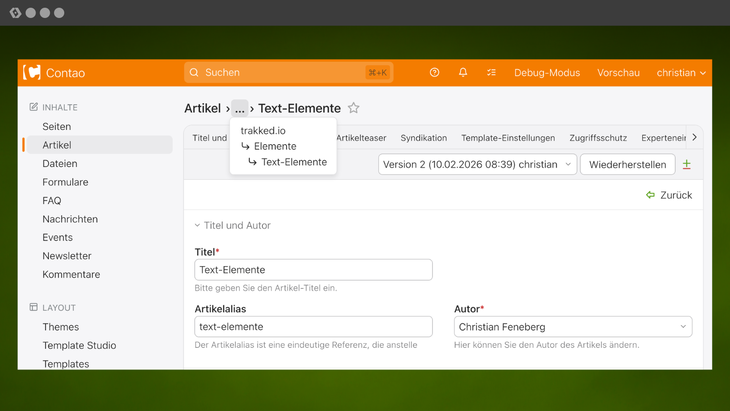Switch to the Template-Einstellungen tab
The height and width of the screenshot is (411, 730).
(x=507, y=138)
